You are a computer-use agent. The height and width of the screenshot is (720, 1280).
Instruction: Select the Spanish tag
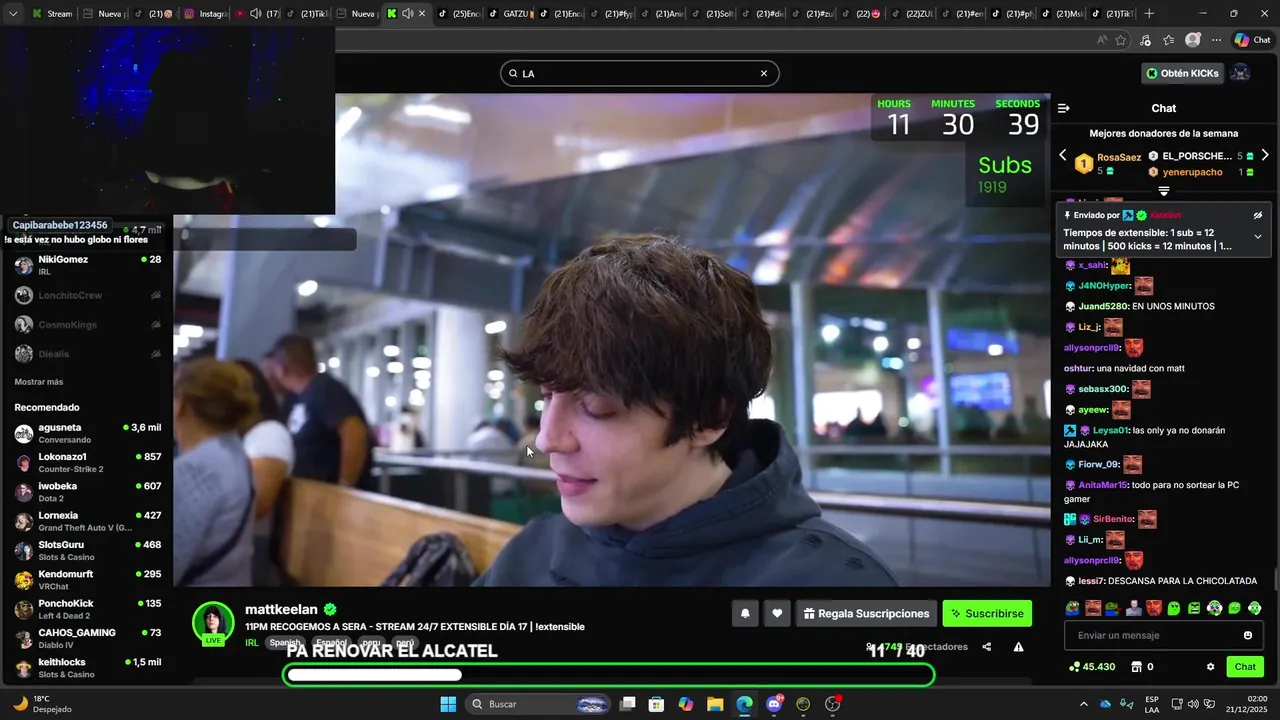(x=284, y=643)
